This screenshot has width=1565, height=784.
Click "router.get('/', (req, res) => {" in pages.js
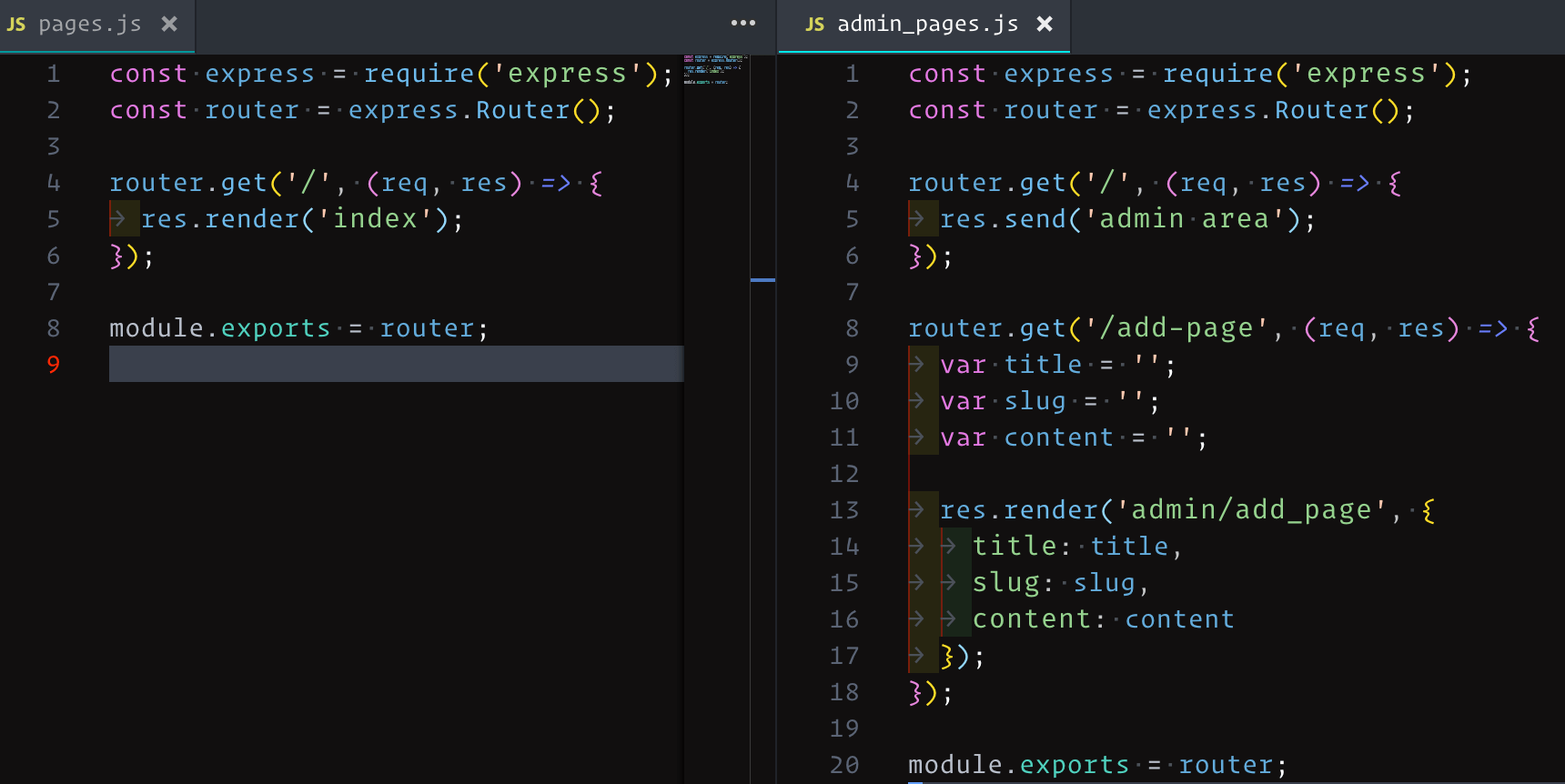pyautogui.click(x=356, y=183)
